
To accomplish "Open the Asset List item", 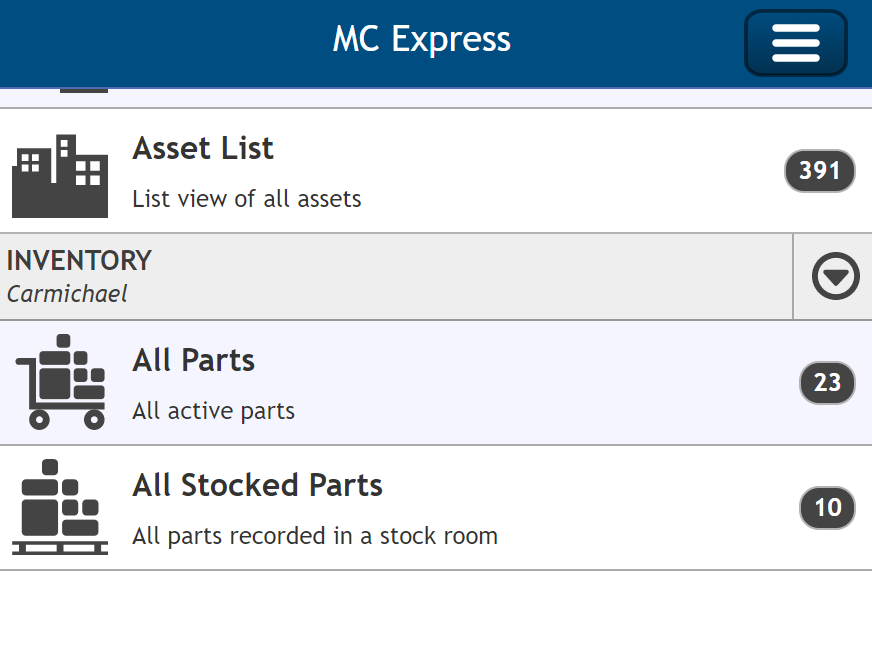I will coord(436,171).
